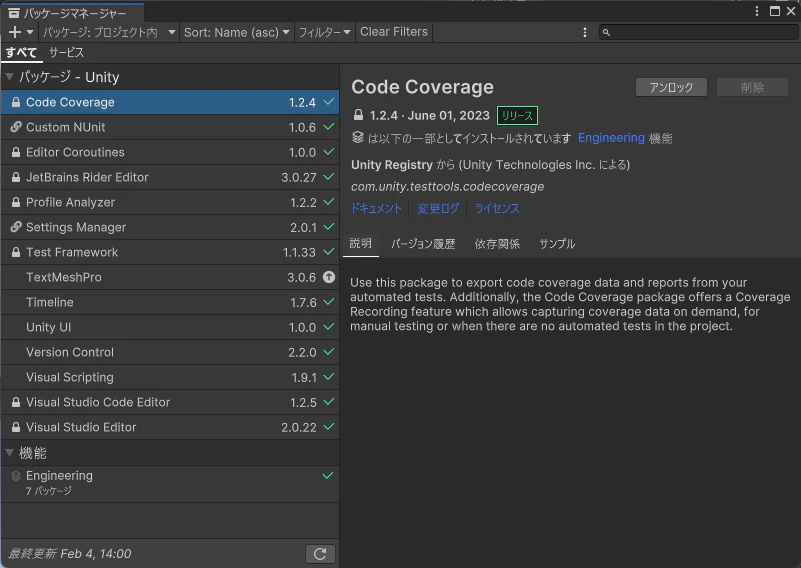Click the 最終更新 Feb 4, 14:00 status text
801x568 pixels.
(x=70, y=554)
